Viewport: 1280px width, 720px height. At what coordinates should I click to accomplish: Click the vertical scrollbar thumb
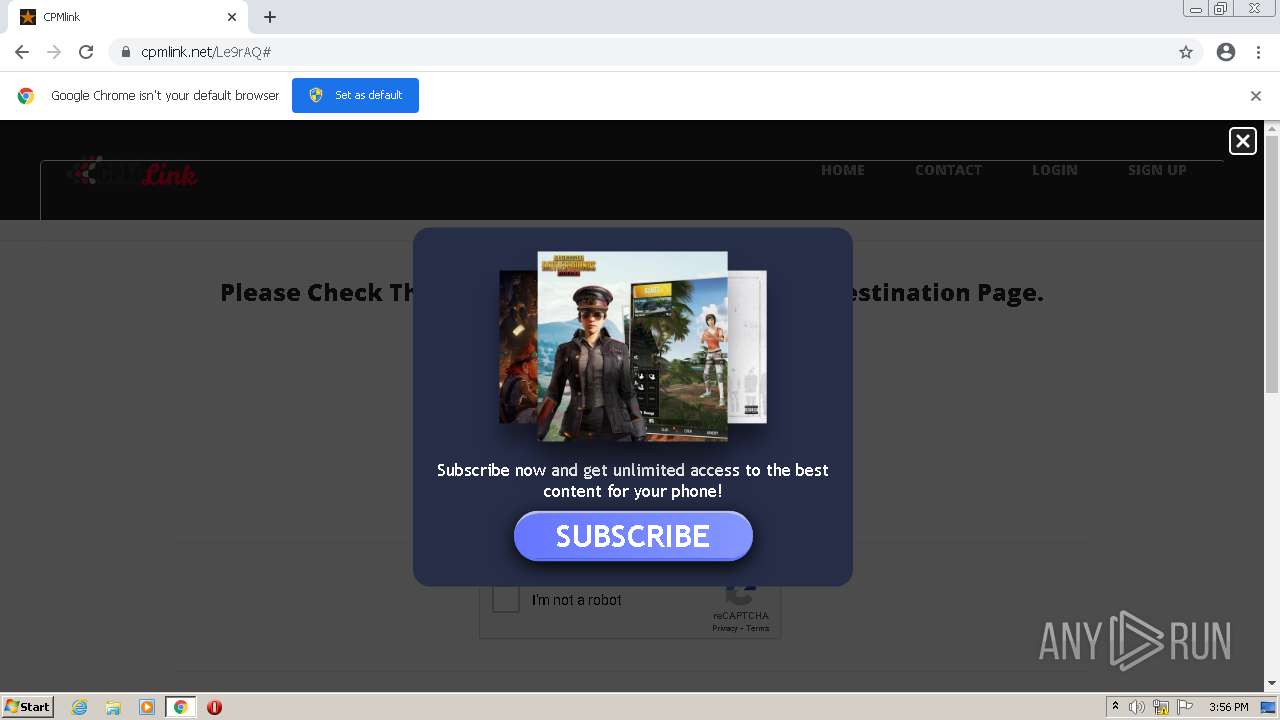[1272, 264]
